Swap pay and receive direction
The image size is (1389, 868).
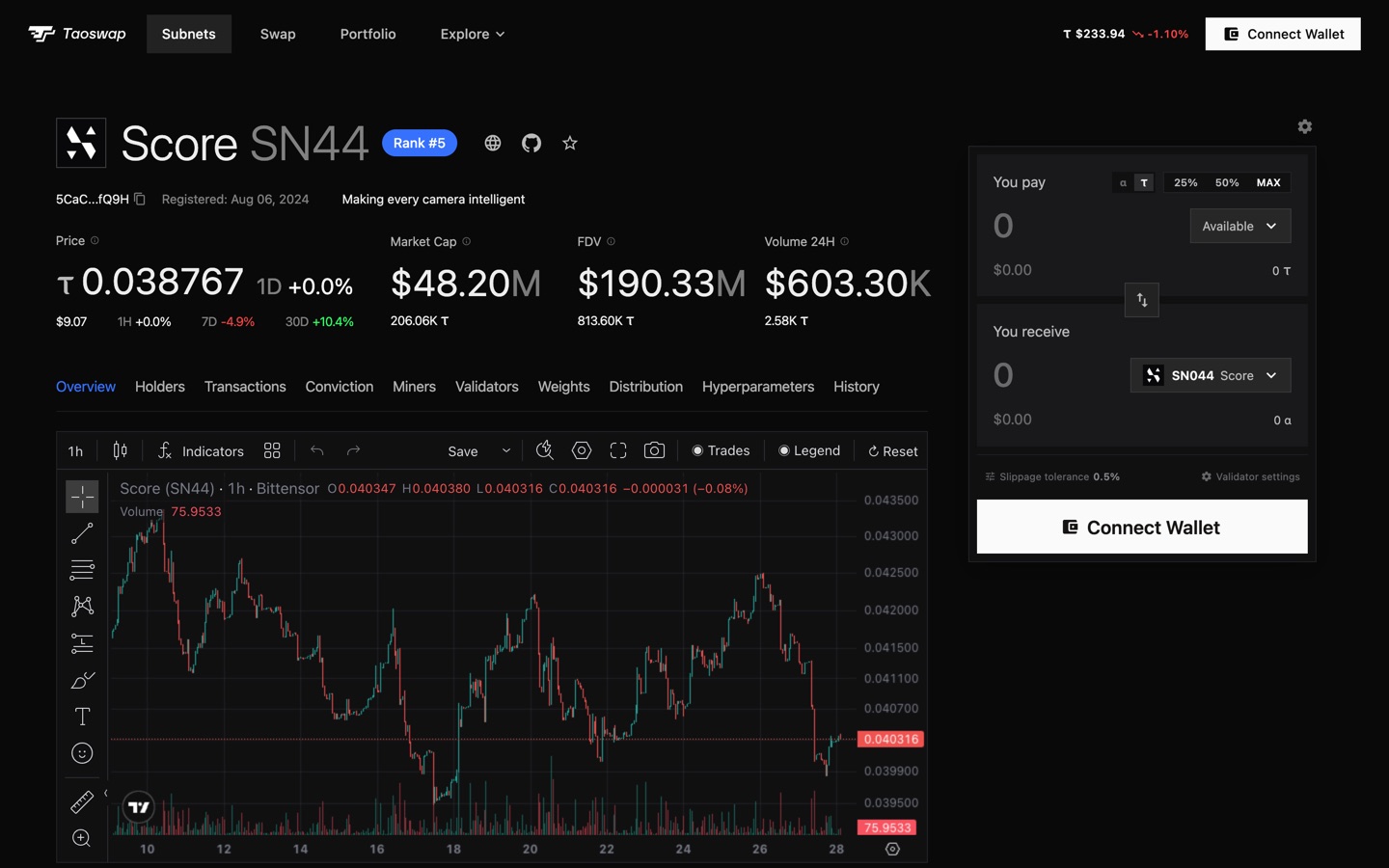pos(1142,300)
